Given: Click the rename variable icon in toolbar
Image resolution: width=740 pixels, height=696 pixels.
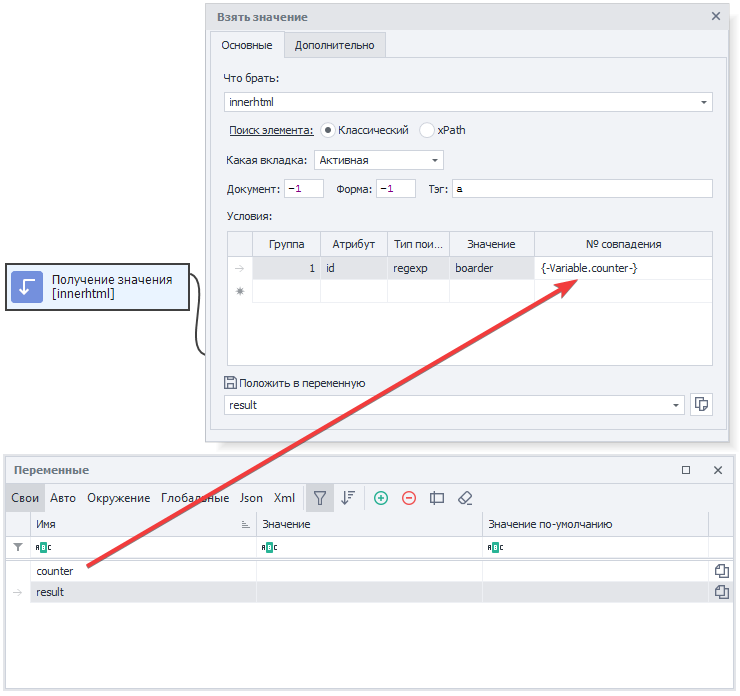Looking at the screenshot, I should pos(437,498).
